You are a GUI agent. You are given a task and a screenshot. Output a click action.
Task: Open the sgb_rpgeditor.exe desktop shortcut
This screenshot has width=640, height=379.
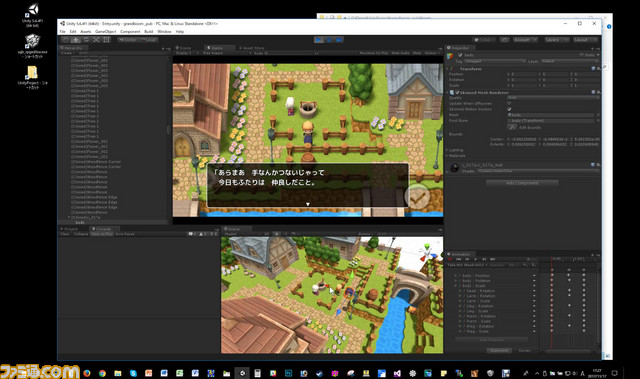pyautogui.click(x=32, y=46)
